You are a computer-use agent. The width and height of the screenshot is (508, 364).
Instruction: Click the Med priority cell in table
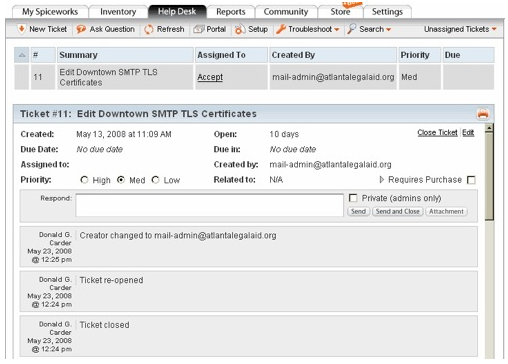click(419, 77)
